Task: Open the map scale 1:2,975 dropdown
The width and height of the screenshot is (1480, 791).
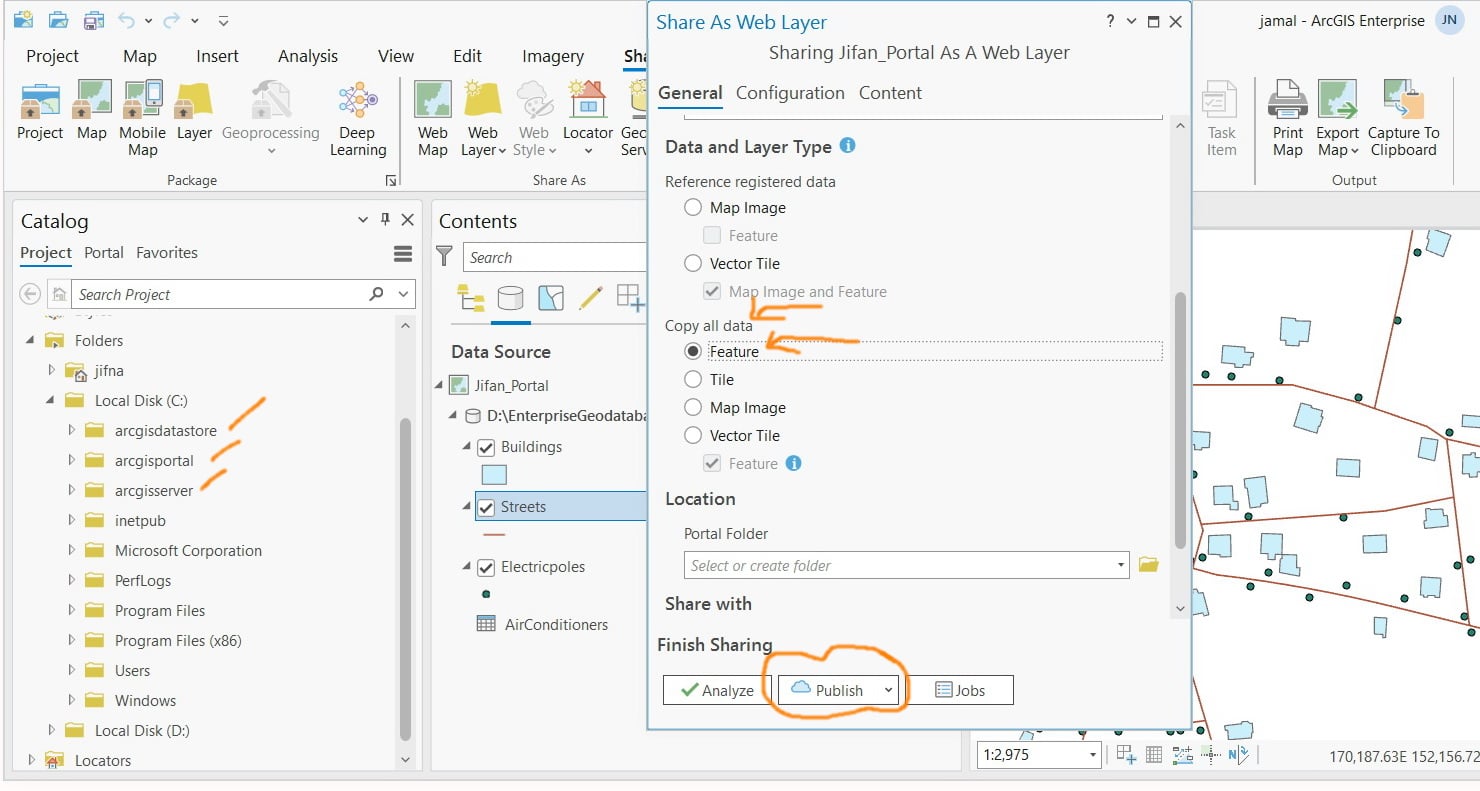Action: click(1093, 755)
